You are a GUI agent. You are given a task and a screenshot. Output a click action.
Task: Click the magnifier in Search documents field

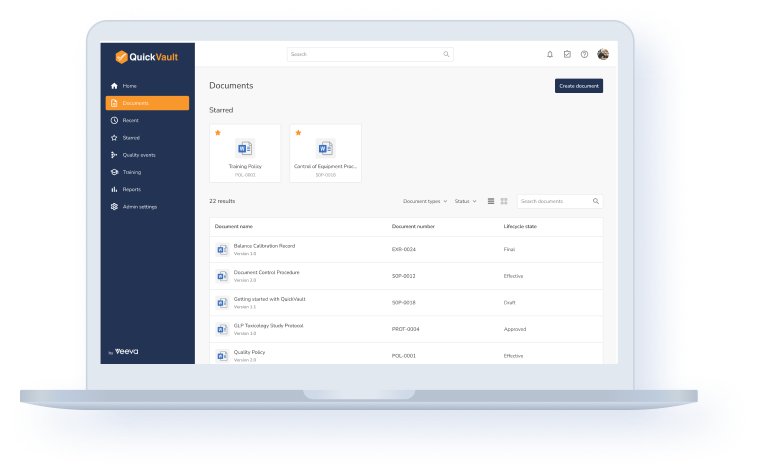tap(596, 201)
